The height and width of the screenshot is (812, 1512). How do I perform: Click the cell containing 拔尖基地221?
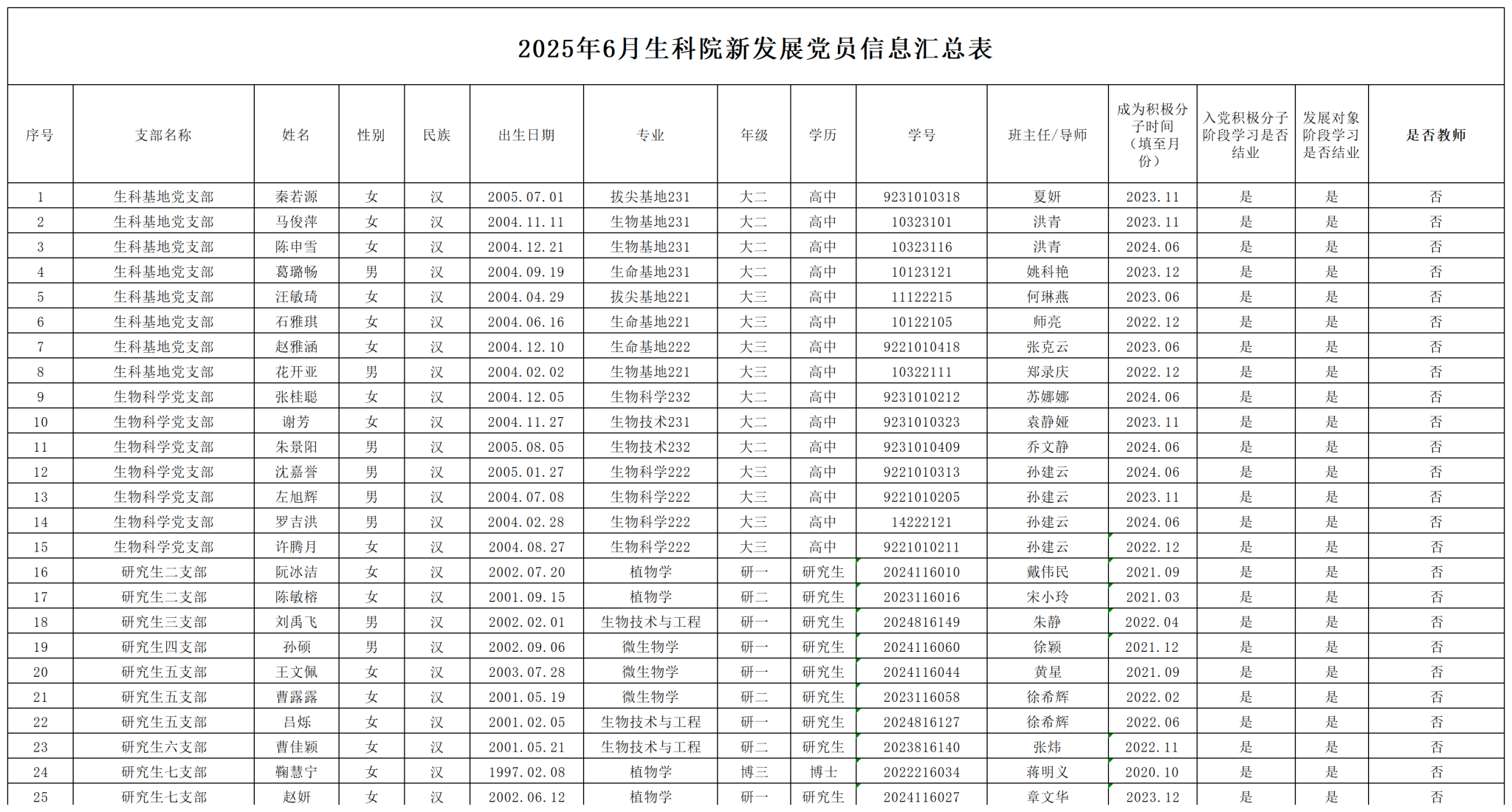tap(650, 297)
